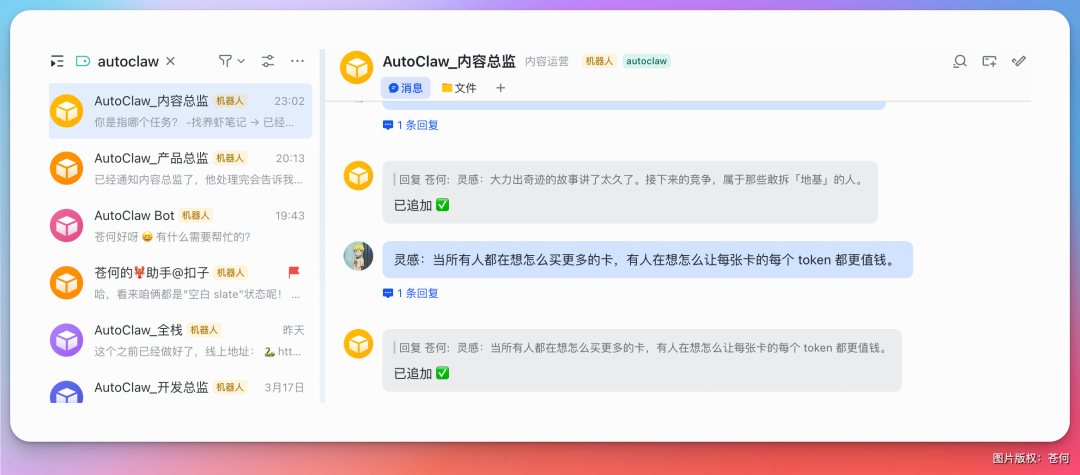Open 苍何的助手@扣子 conversation
Screen dimensions: 1080x475
tap(180, 282)
